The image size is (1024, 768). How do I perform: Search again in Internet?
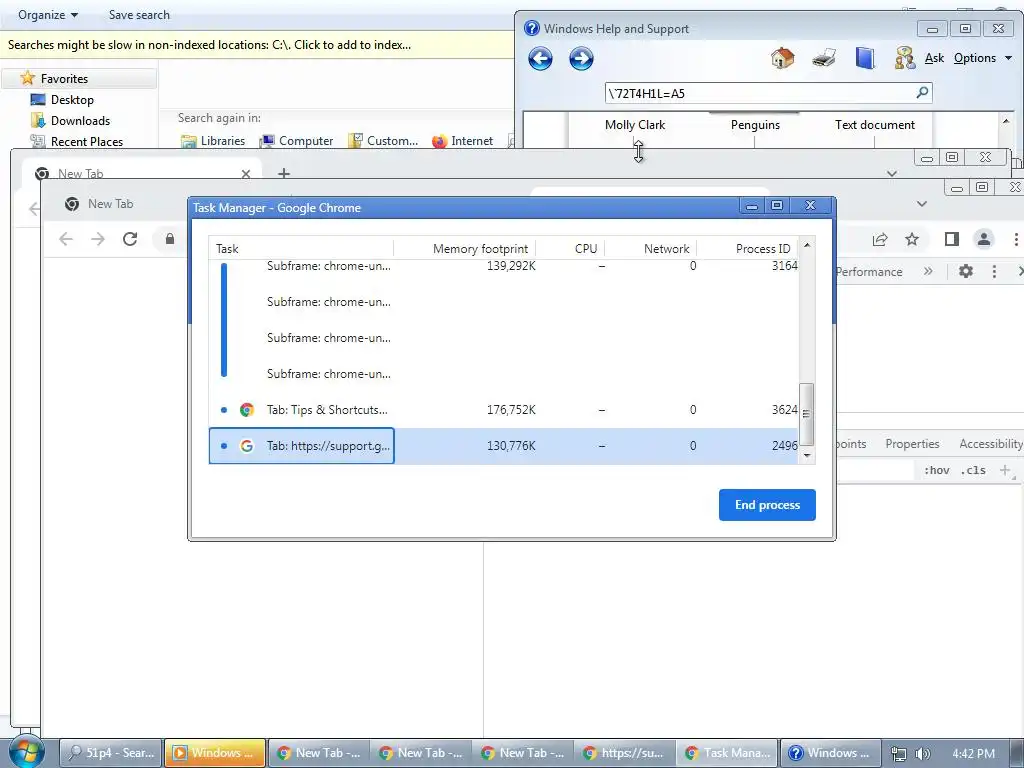[x=462, y=141]
